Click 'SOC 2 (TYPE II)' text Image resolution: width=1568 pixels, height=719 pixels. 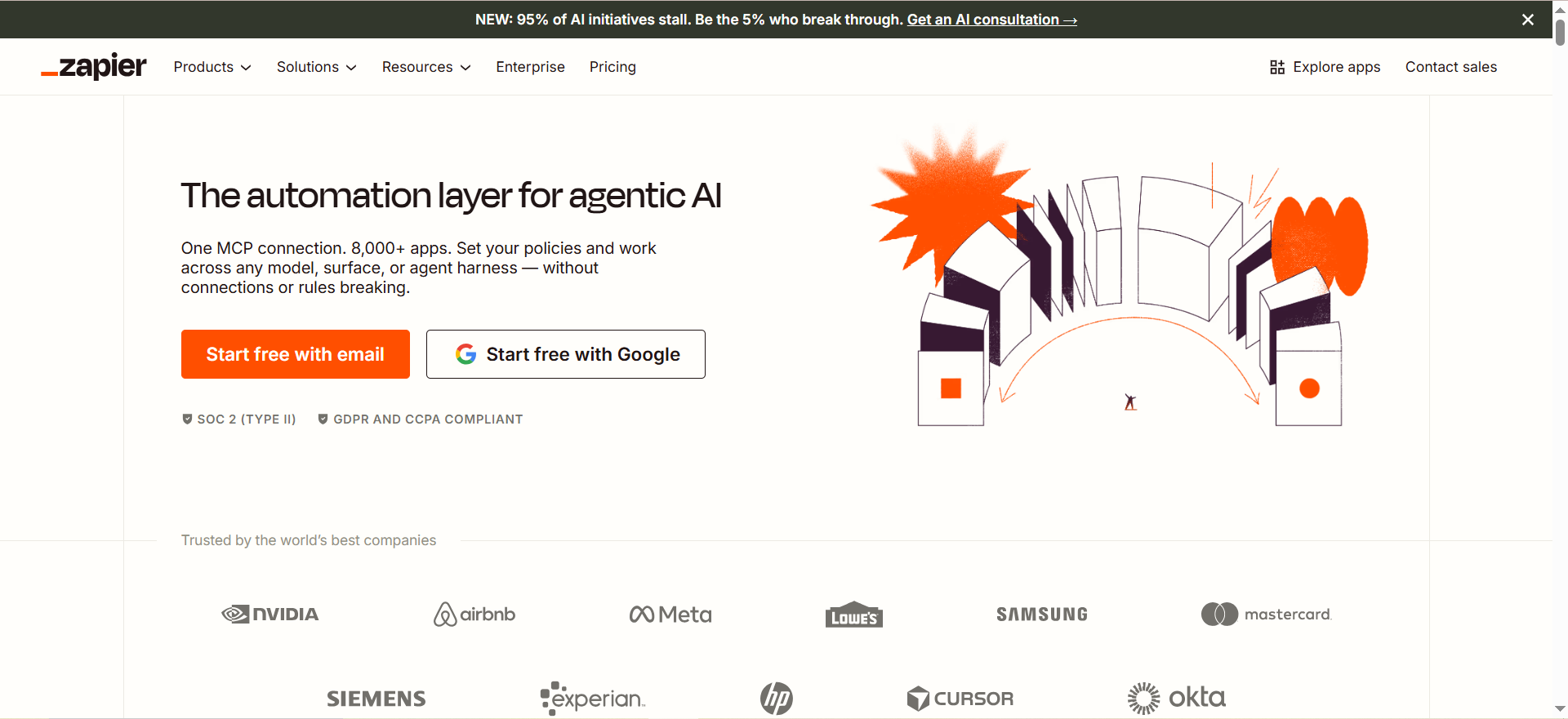point(247,419)
